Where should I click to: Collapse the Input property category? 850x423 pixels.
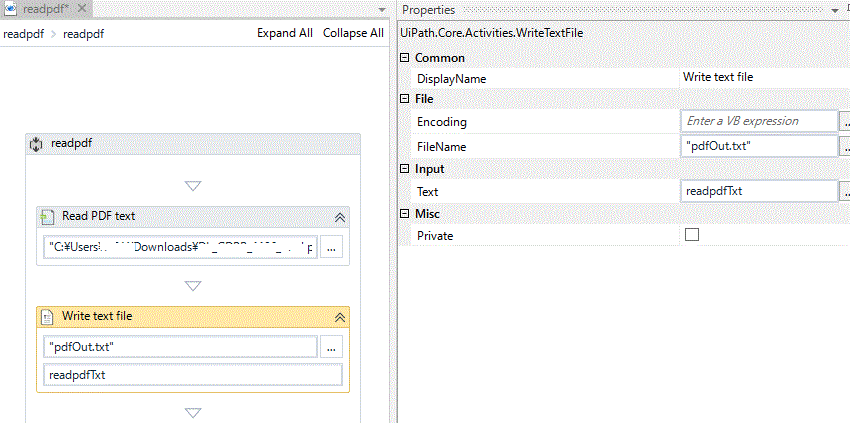point(404,169)
